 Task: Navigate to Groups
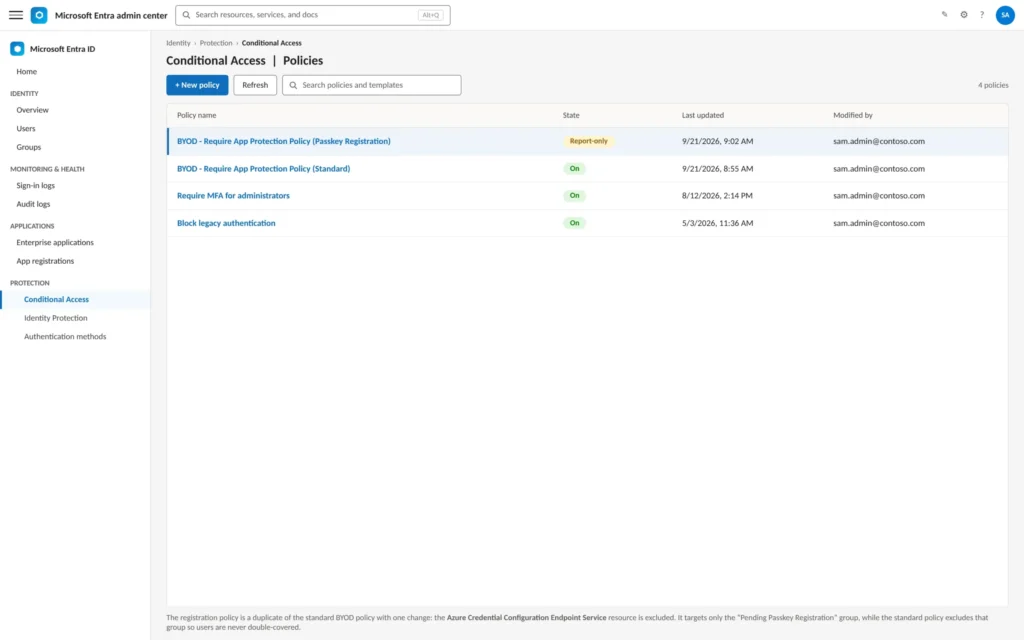[x=29, y=147]
